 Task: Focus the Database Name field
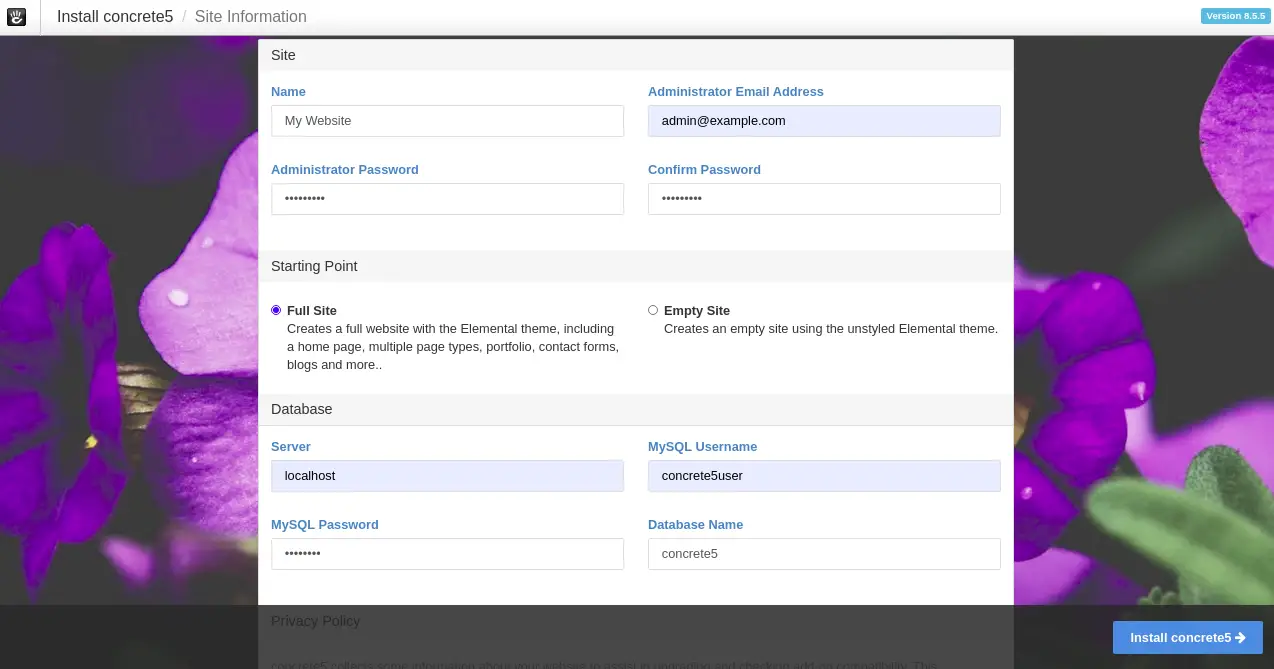click(824, 554)
